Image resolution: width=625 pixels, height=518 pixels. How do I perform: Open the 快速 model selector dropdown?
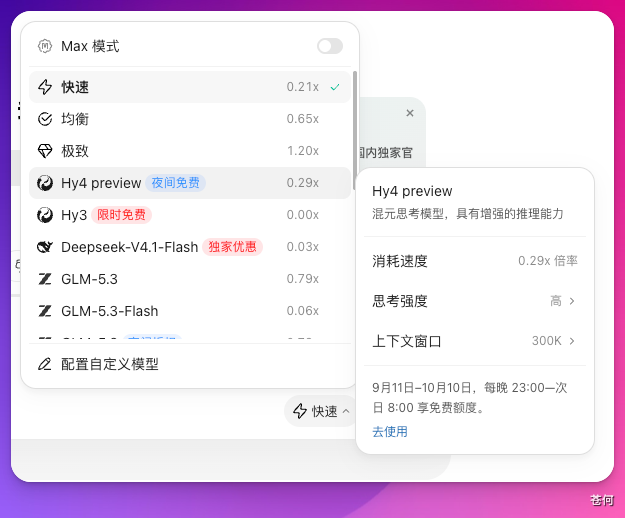pyautogui.click(x=320, y=411)
